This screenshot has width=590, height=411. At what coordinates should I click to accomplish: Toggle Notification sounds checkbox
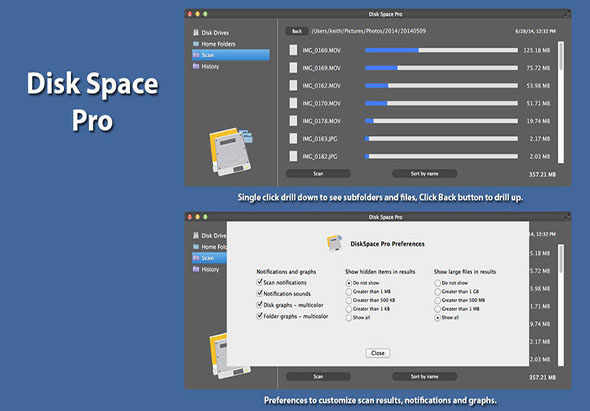259,293
